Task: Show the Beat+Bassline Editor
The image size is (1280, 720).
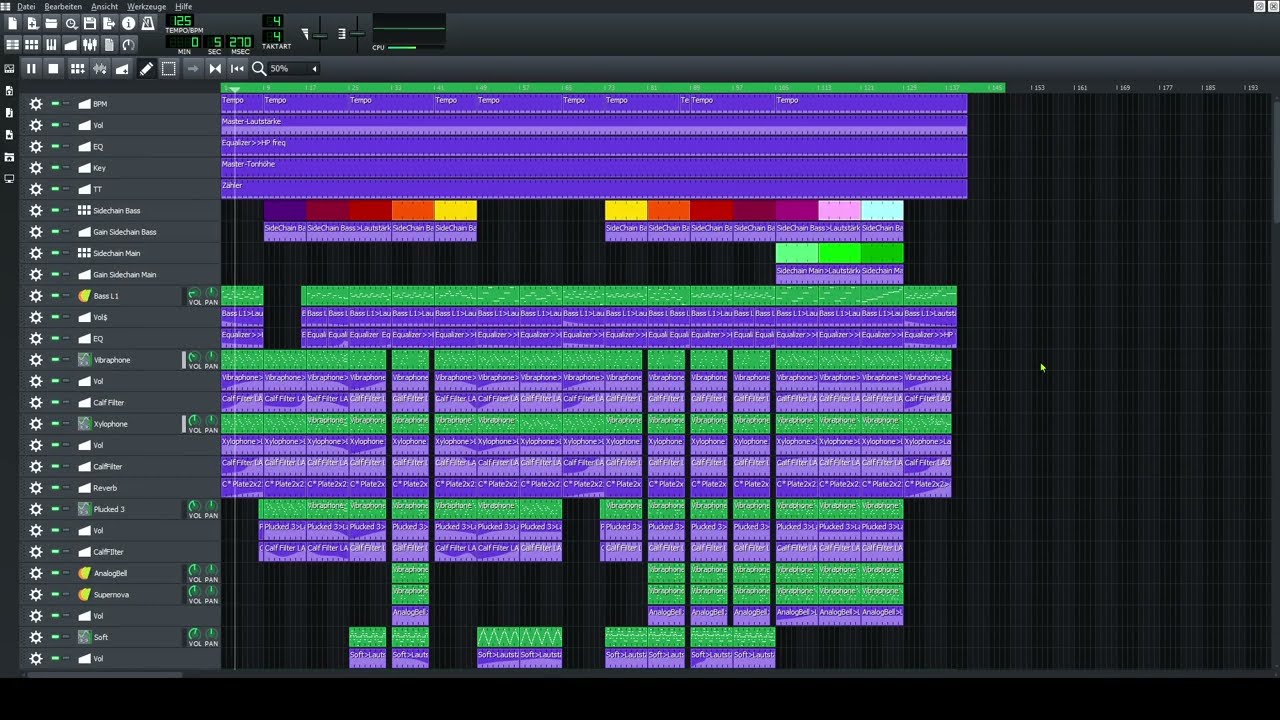Action: 32,44
